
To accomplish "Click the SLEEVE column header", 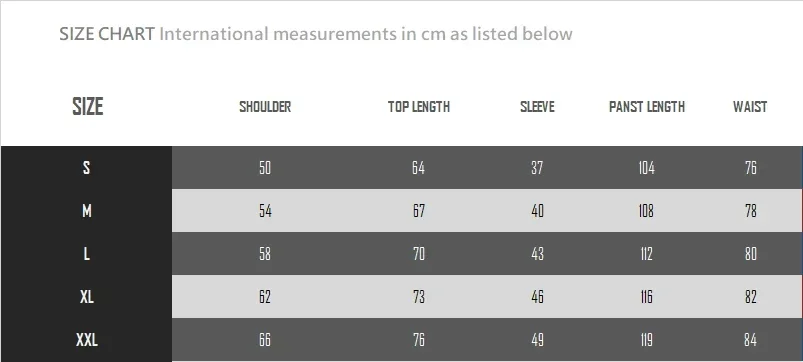I will (537, 107).
